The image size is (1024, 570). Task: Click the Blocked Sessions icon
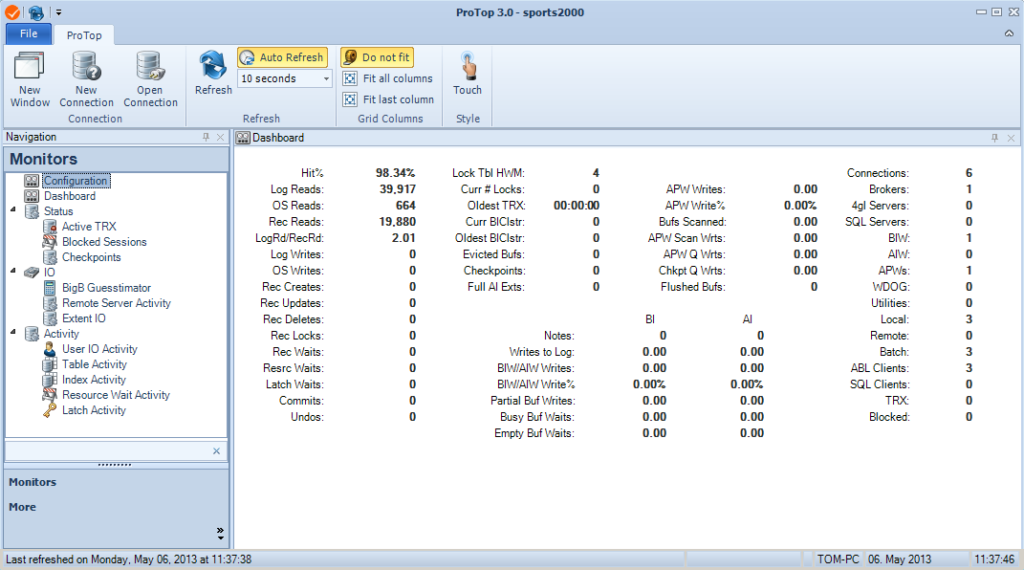[50, 242]
